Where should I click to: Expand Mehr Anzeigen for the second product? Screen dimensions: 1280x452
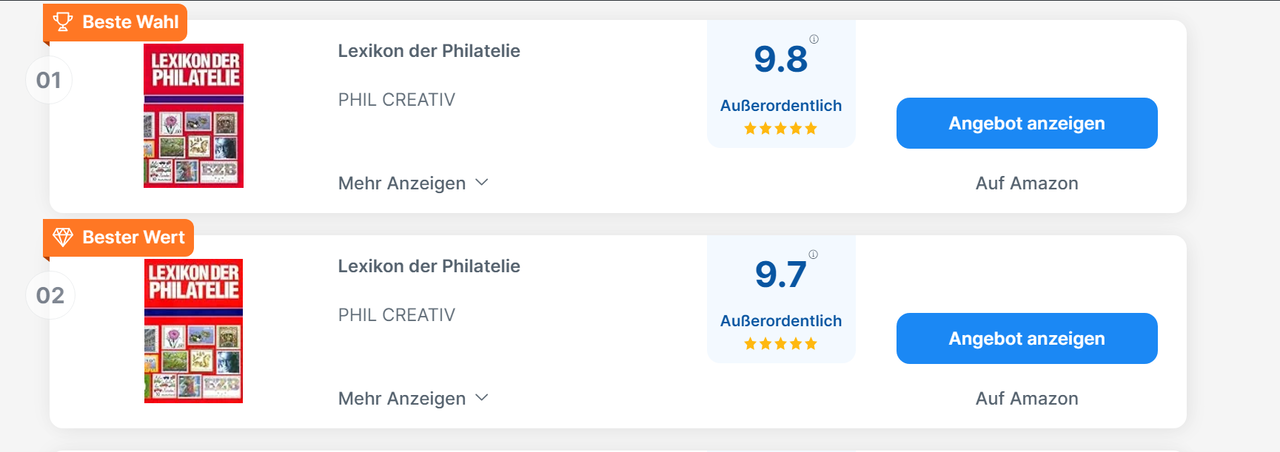pyautogui.click(x=413, y=398)
